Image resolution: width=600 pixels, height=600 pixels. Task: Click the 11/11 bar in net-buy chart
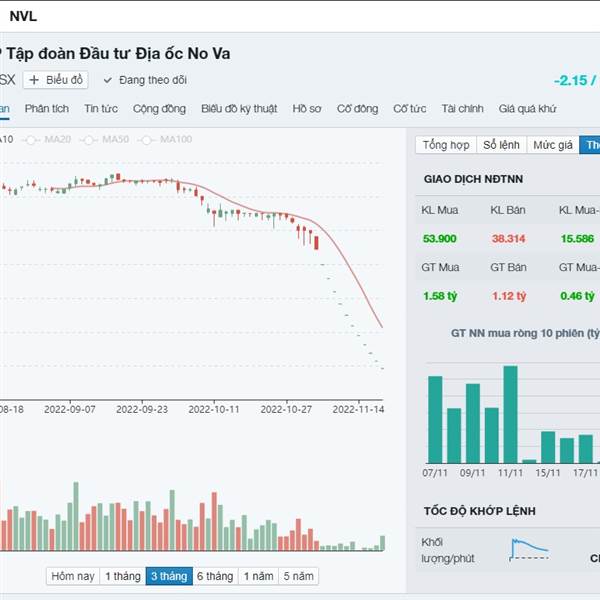point(510,414)
